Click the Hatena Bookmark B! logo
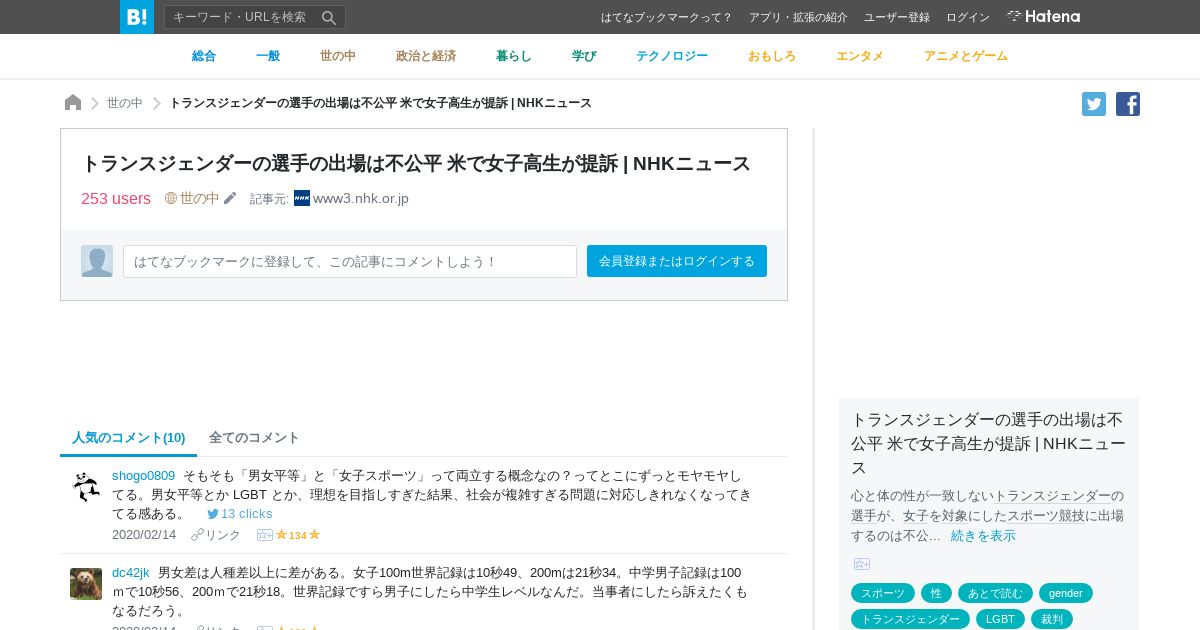This screenshot has height=630, width=1200. pos(137,17)
